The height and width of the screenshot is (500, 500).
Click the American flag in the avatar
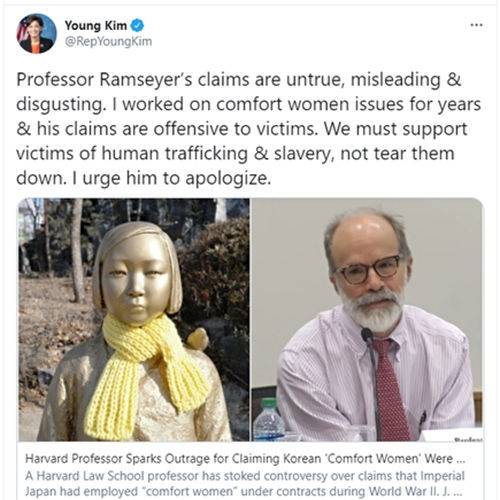23,30
